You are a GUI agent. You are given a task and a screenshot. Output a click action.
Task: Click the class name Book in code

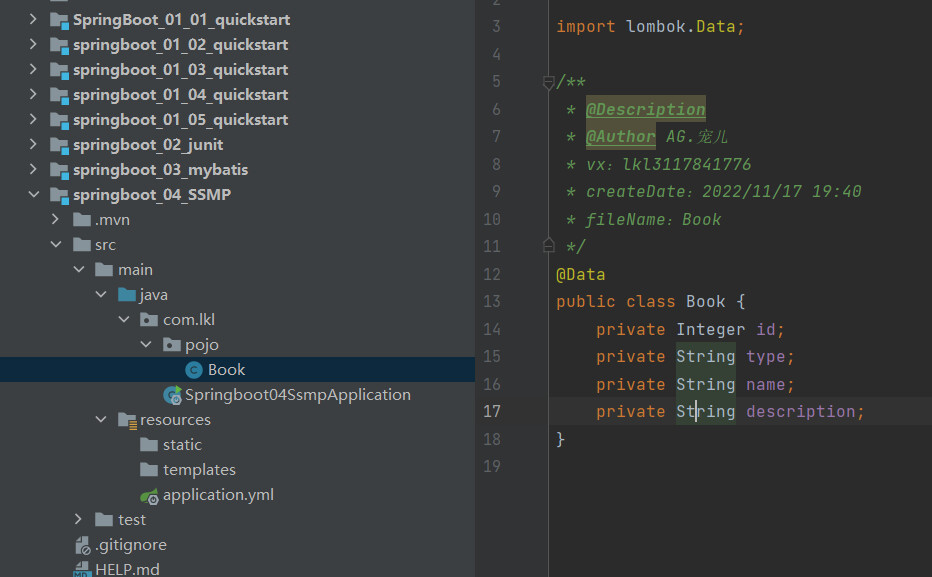[x=706, y=302]
